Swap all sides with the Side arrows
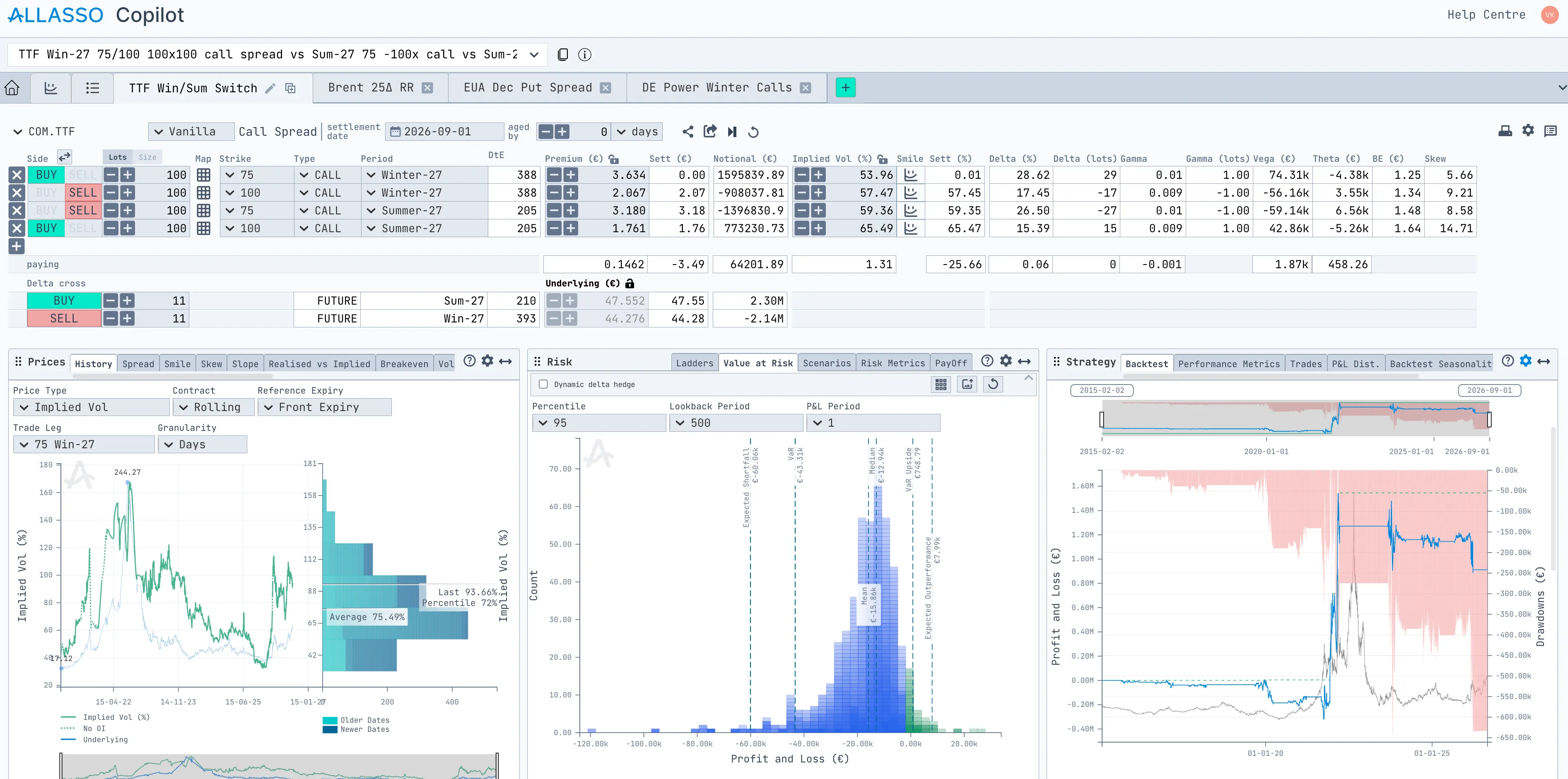1568x779 pixels. pos(65,157)
